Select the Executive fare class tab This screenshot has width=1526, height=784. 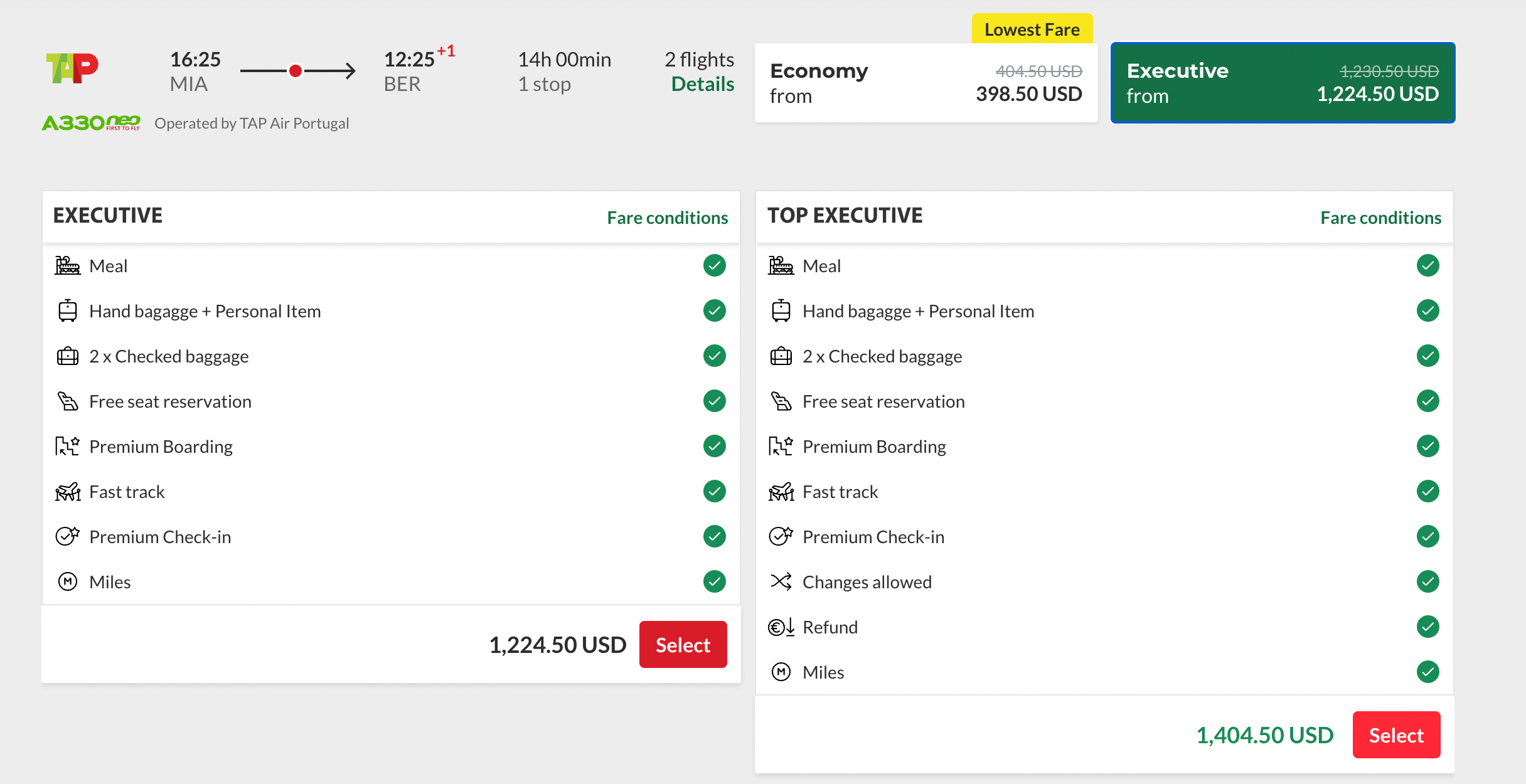pos(1283,83)
